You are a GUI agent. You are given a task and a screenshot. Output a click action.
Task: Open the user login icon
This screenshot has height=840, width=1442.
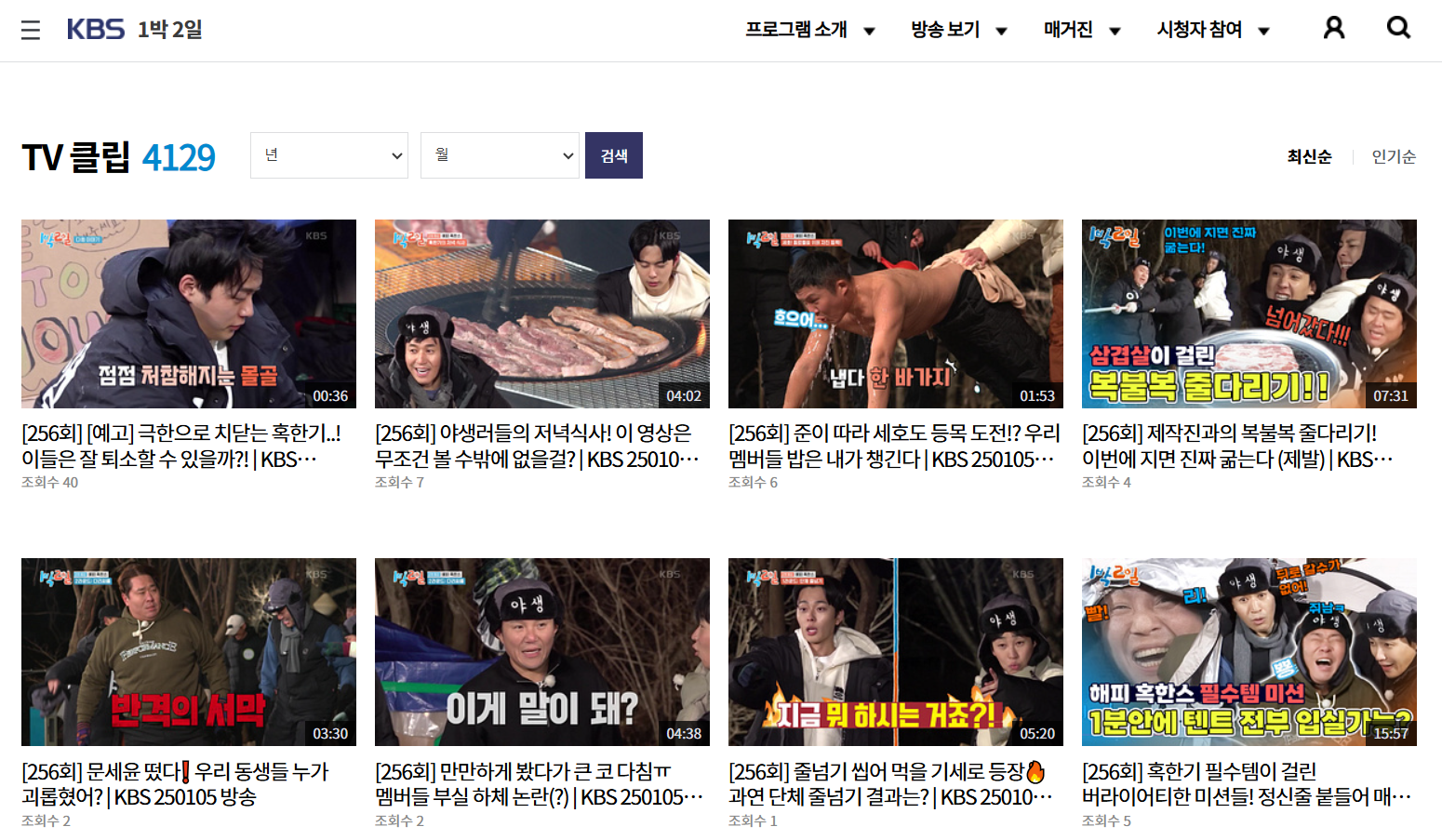(x=1334, y=28)
